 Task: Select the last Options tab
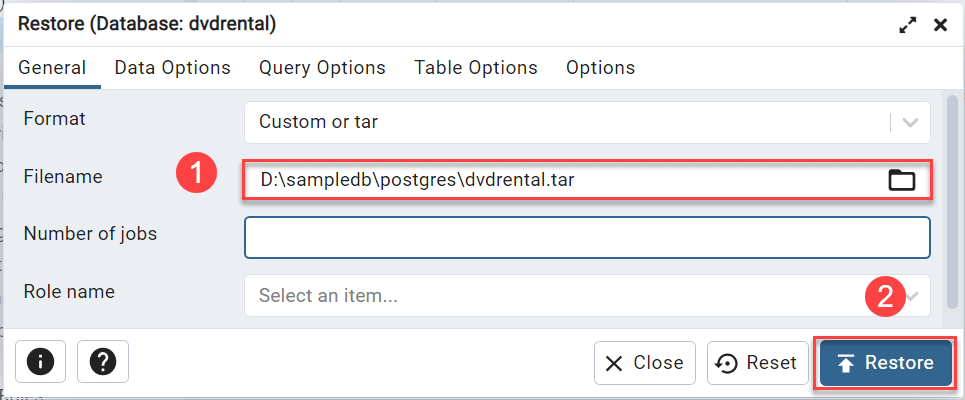(600, 68)
